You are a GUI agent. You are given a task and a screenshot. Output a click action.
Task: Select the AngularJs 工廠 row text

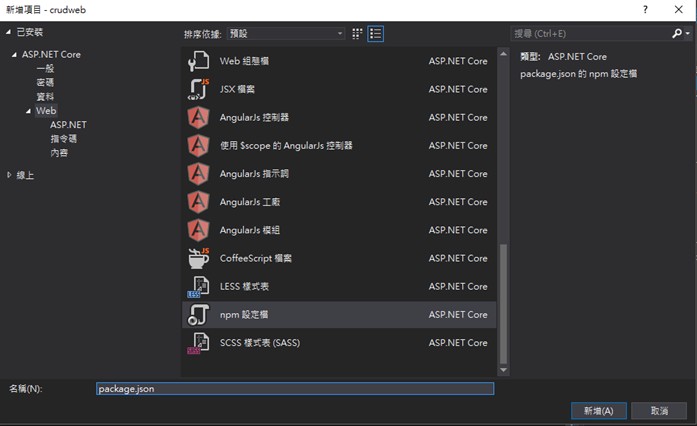tap(250, 202)
